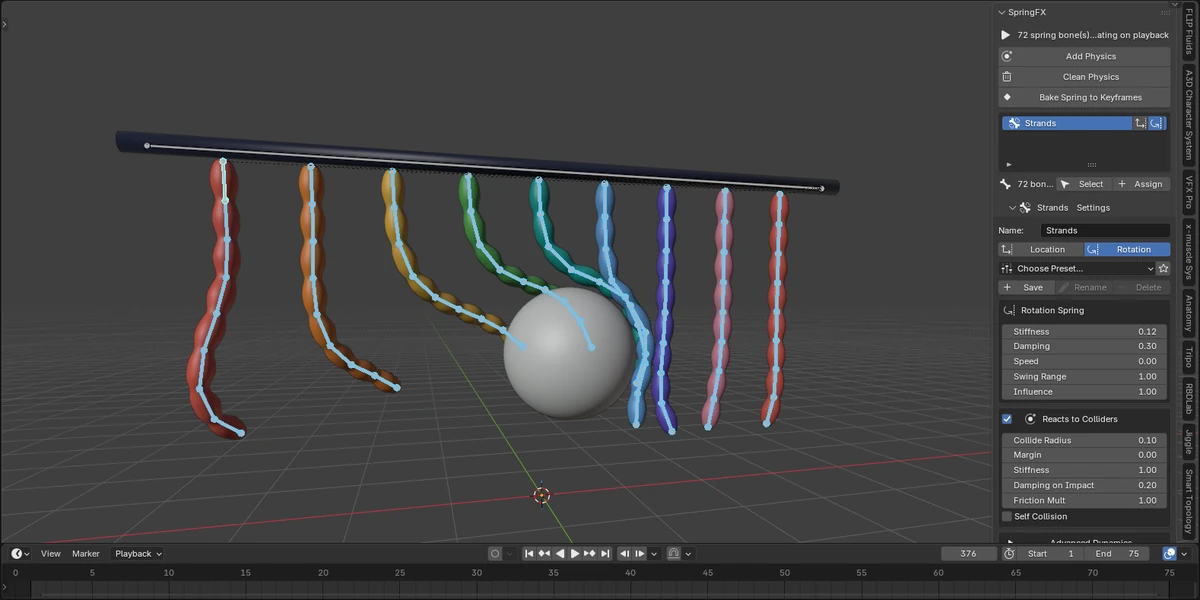The width and height of the screenshot is (1200, 600).
Task: Click the End frame field 75
Action: [1117, 553]
